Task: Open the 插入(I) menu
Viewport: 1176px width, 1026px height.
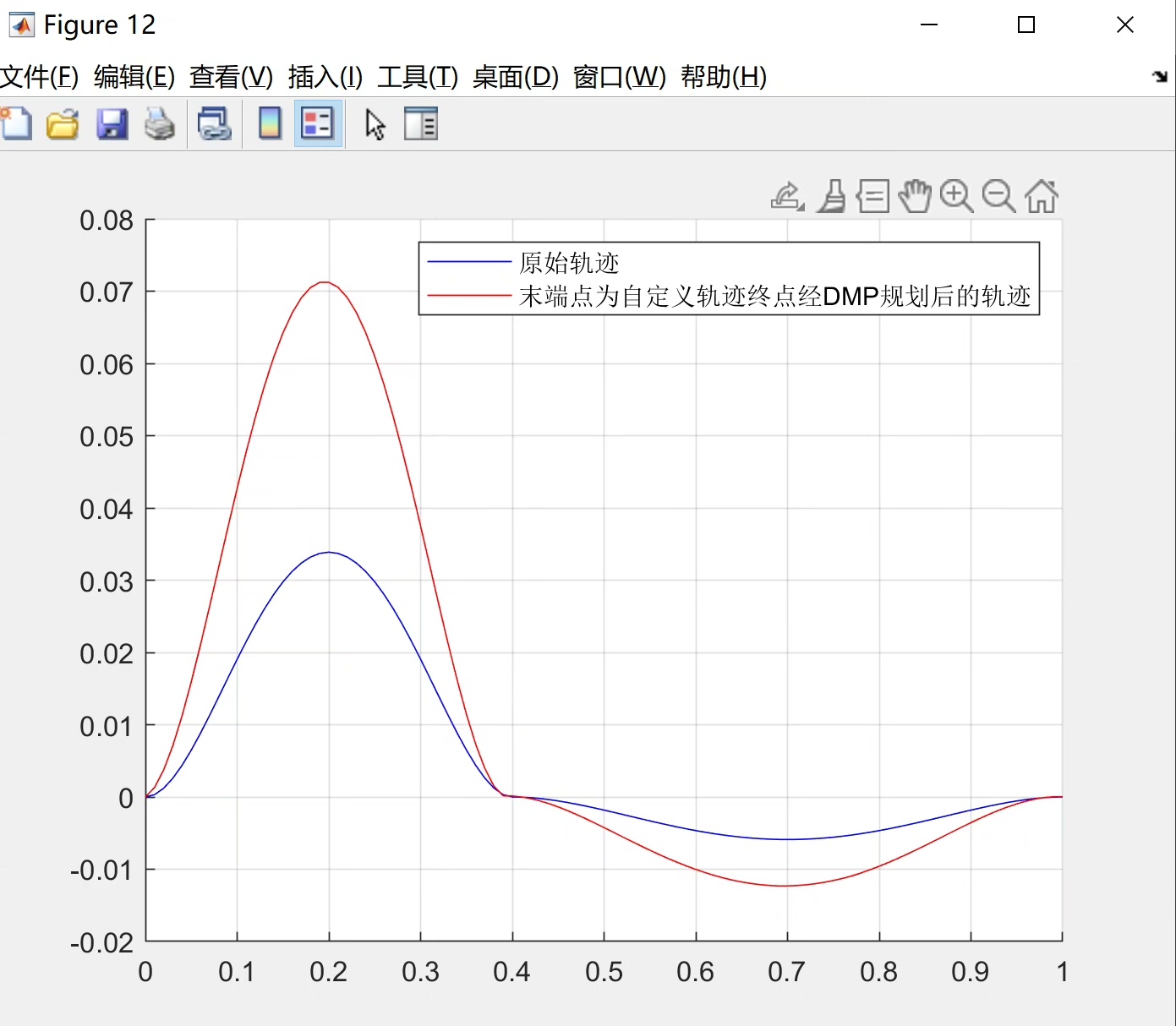Action: coord(325,77)
